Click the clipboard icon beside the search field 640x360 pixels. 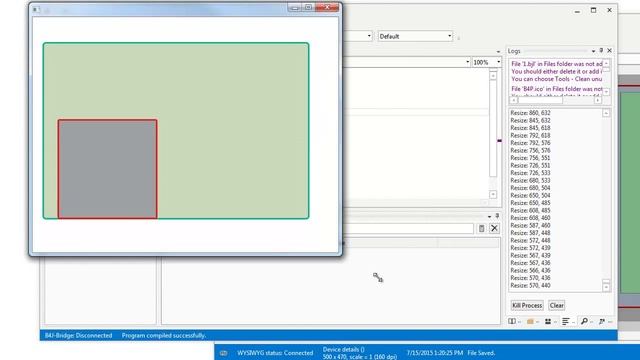tap(482, 229)
